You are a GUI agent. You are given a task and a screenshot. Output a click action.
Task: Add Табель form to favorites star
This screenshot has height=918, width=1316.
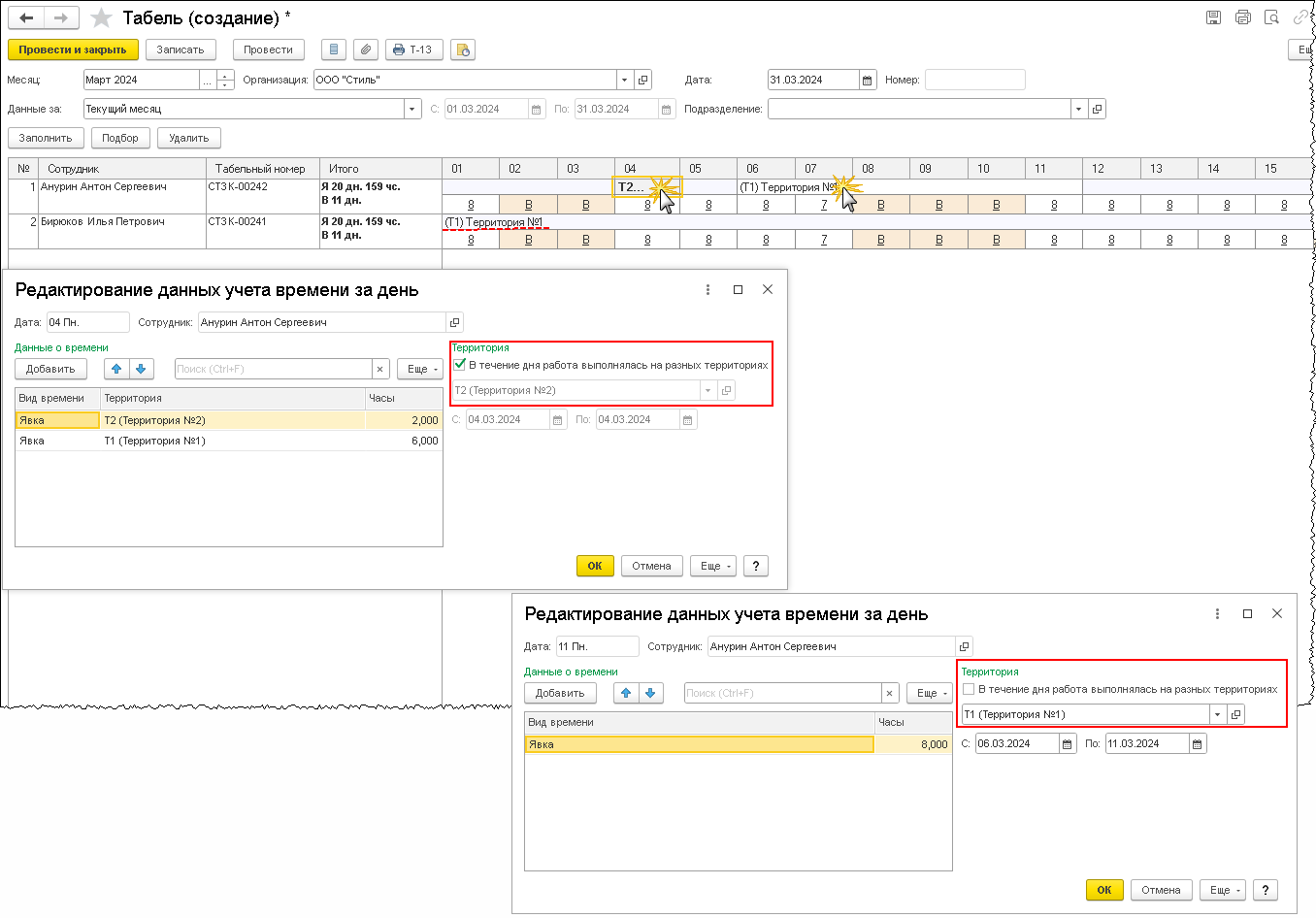tap(101, 18)
